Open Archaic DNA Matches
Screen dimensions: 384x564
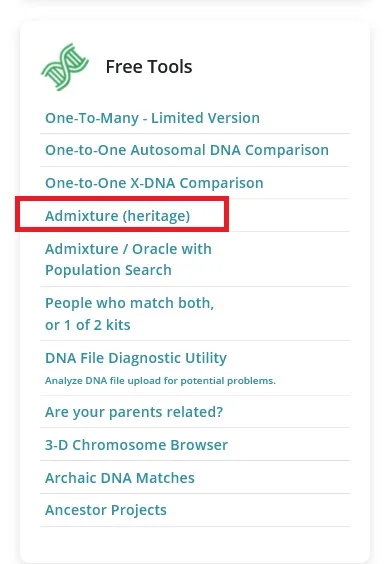coord(120,478)
